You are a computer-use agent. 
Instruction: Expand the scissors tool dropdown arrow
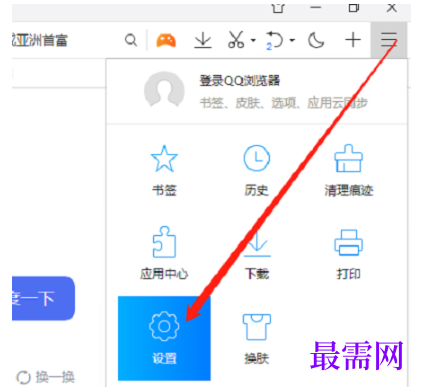coord(253,40)
